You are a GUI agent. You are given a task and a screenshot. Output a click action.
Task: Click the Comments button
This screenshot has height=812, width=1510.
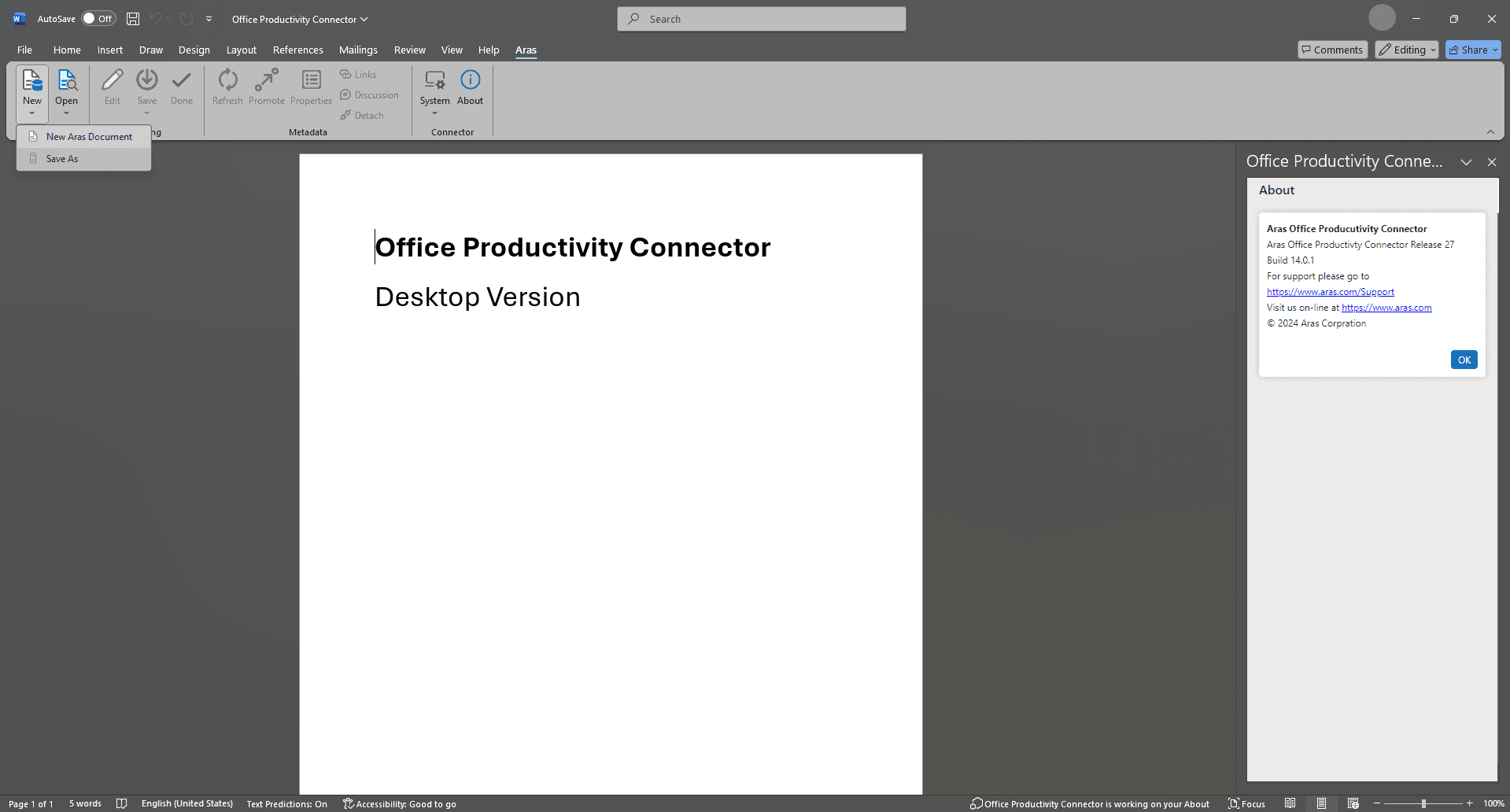point(1332,50)
